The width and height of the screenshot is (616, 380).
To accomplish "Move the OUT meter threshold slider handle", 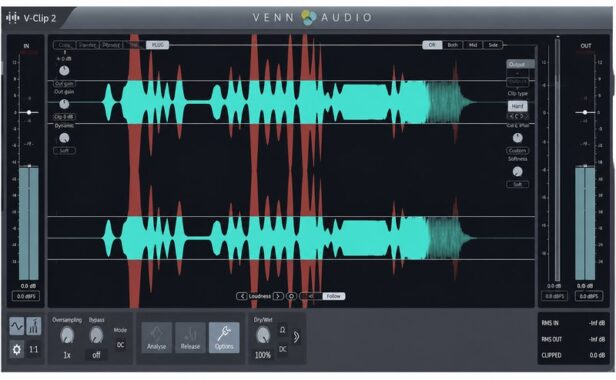I will (585, 112).
